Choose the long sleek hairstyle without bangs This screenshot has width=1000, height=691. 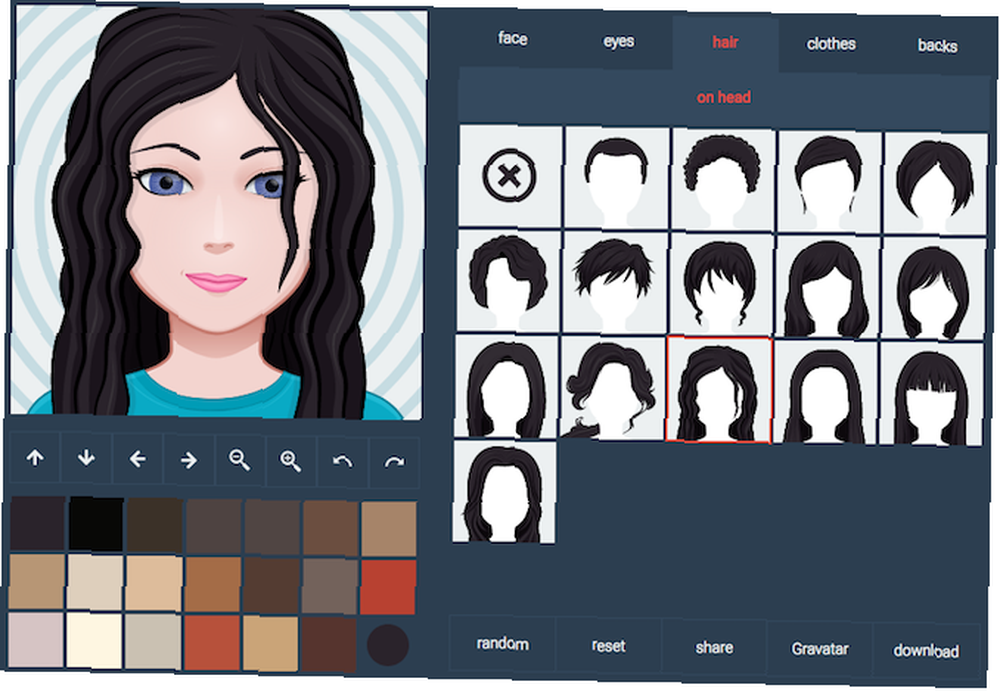point(825,391)
